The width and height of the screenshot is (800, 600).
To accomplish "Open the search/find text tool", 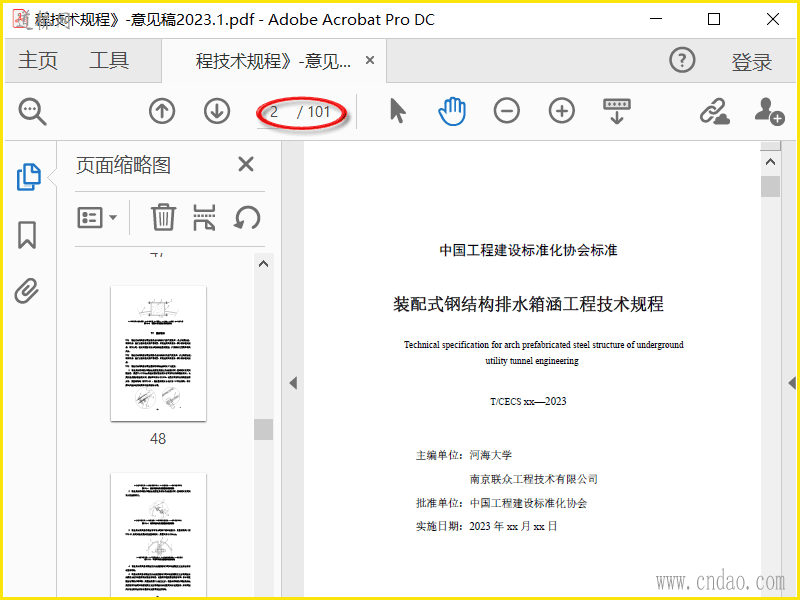I will (33, 112).
